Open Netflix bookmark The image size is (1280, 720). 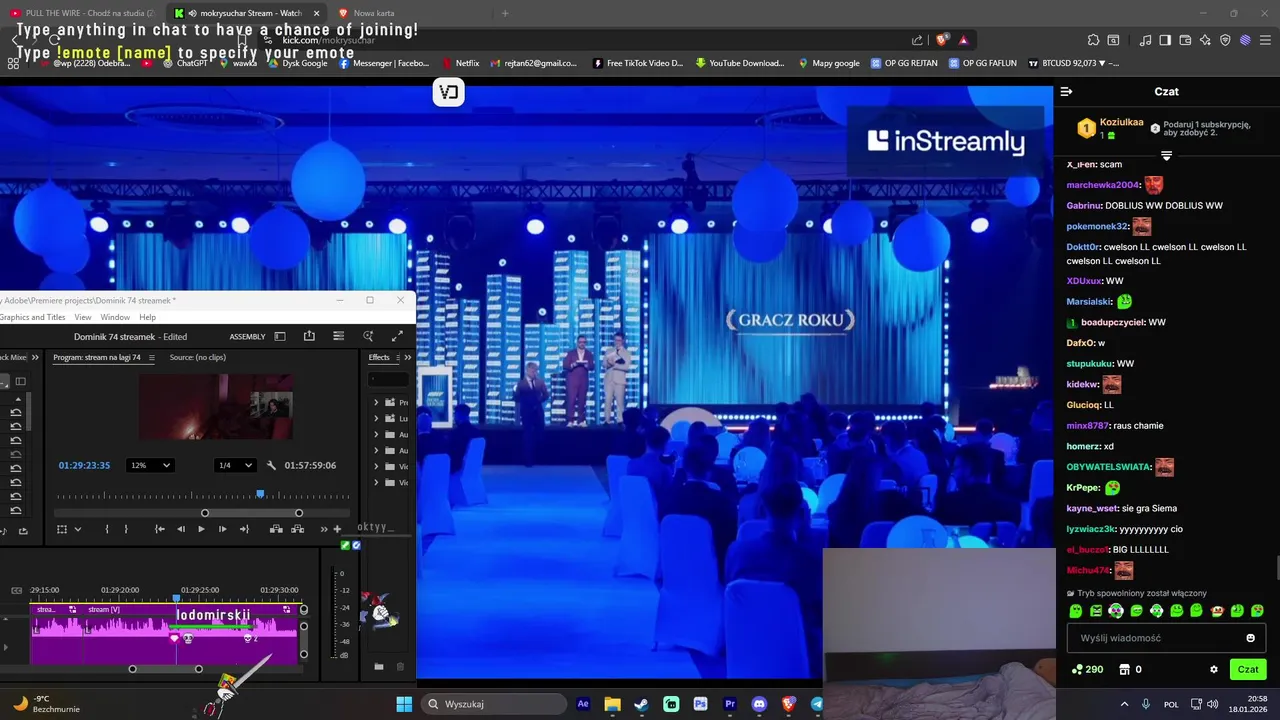(x=461, y=63)
